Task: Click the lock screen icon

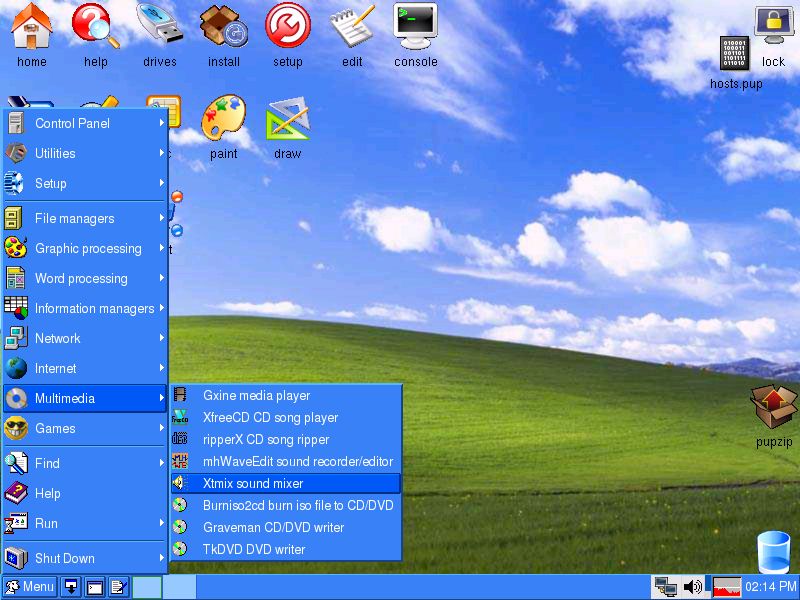Action: point(773,24)
